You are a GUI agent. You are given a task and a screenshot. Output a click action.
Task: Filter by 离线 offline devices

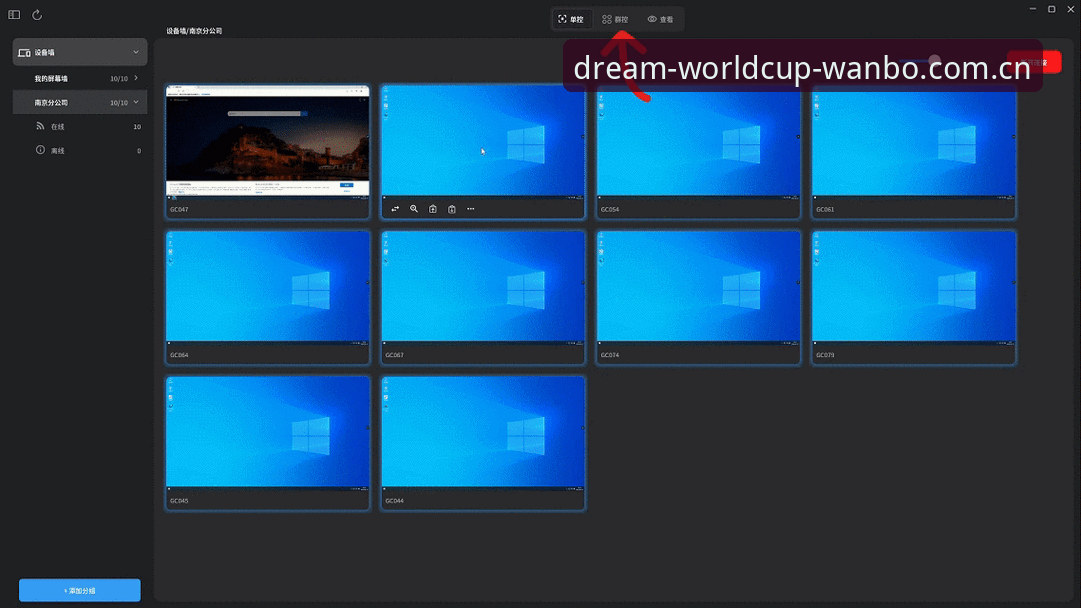click(80, 150)
